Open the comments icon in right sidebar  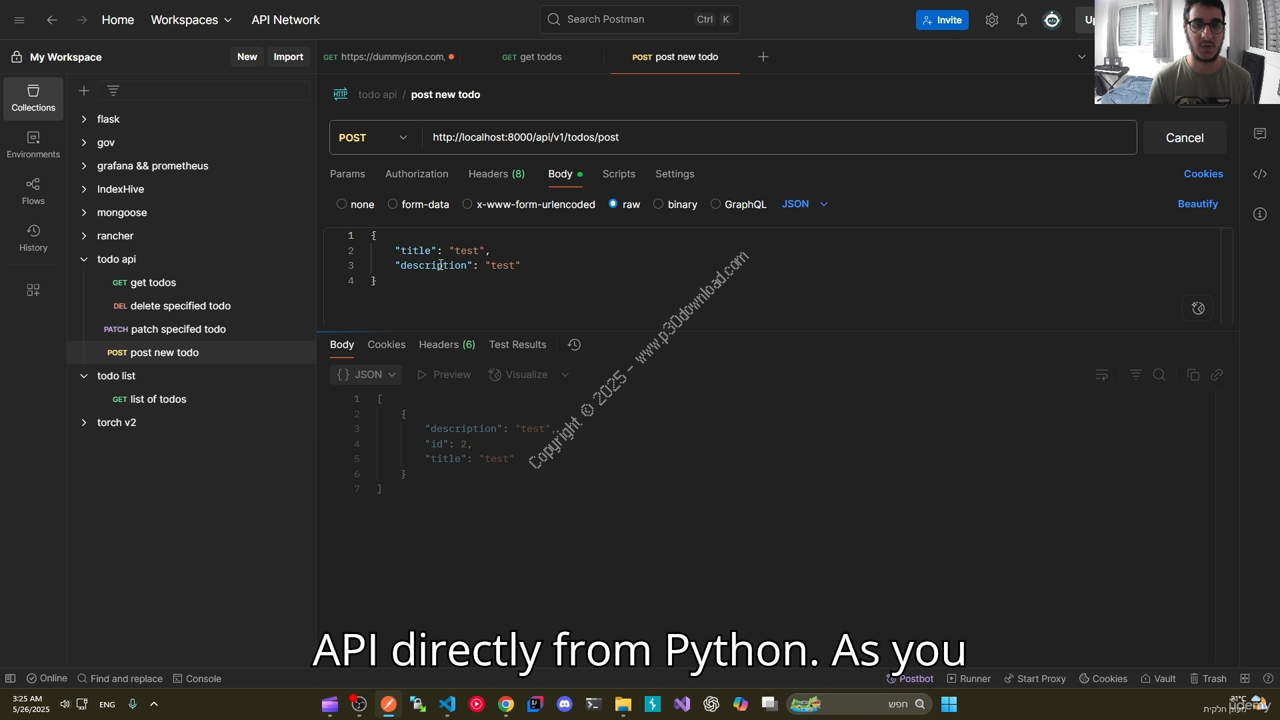1260,134
